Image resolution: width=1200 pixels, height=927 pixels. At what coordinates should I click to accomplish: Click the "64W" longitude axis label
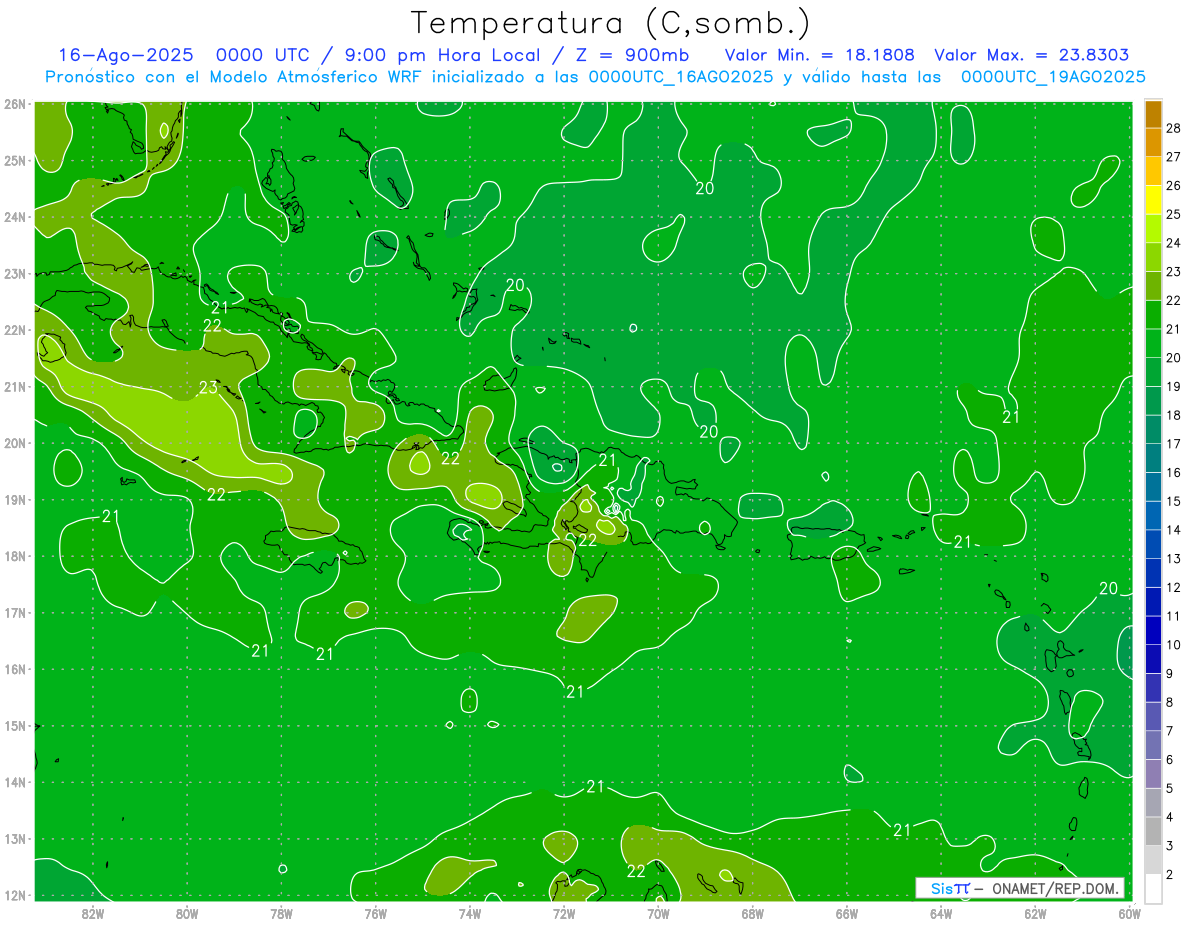941,913
